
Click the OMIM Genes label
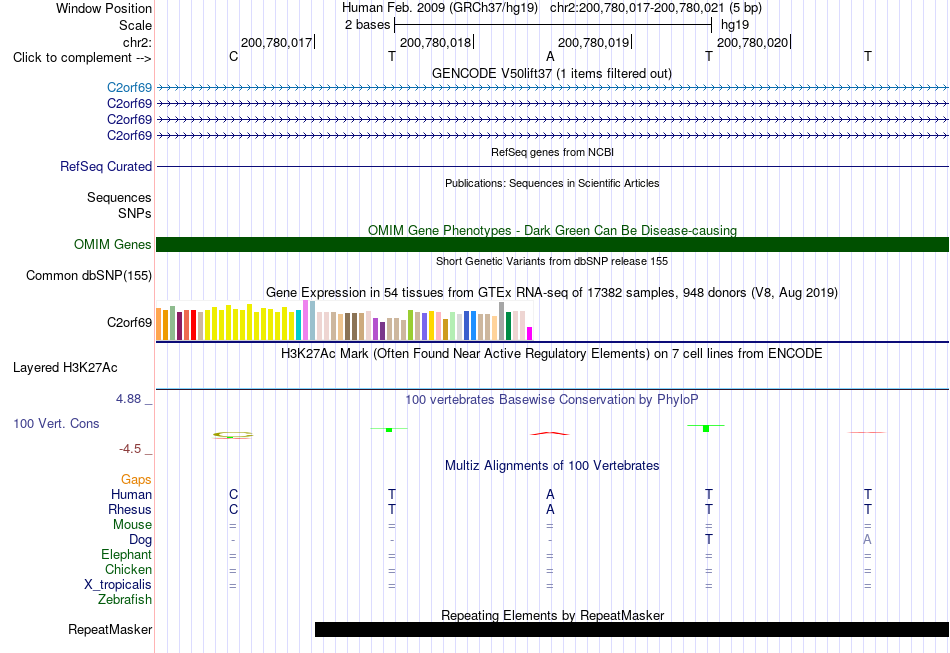pyautogui.click(x=112, y=244)
